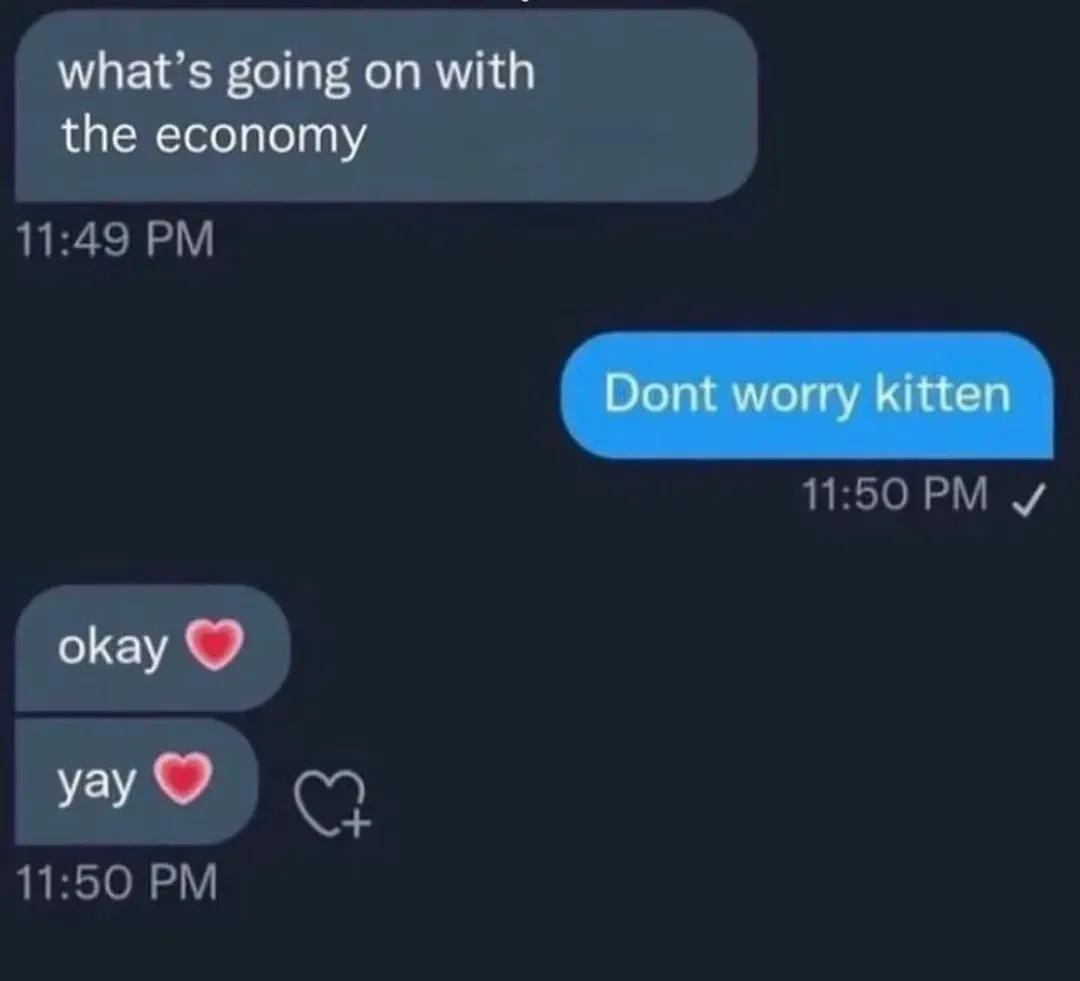Click the word "worry" in the blue bubble
1080x981 pixels.
coord(795,396)
